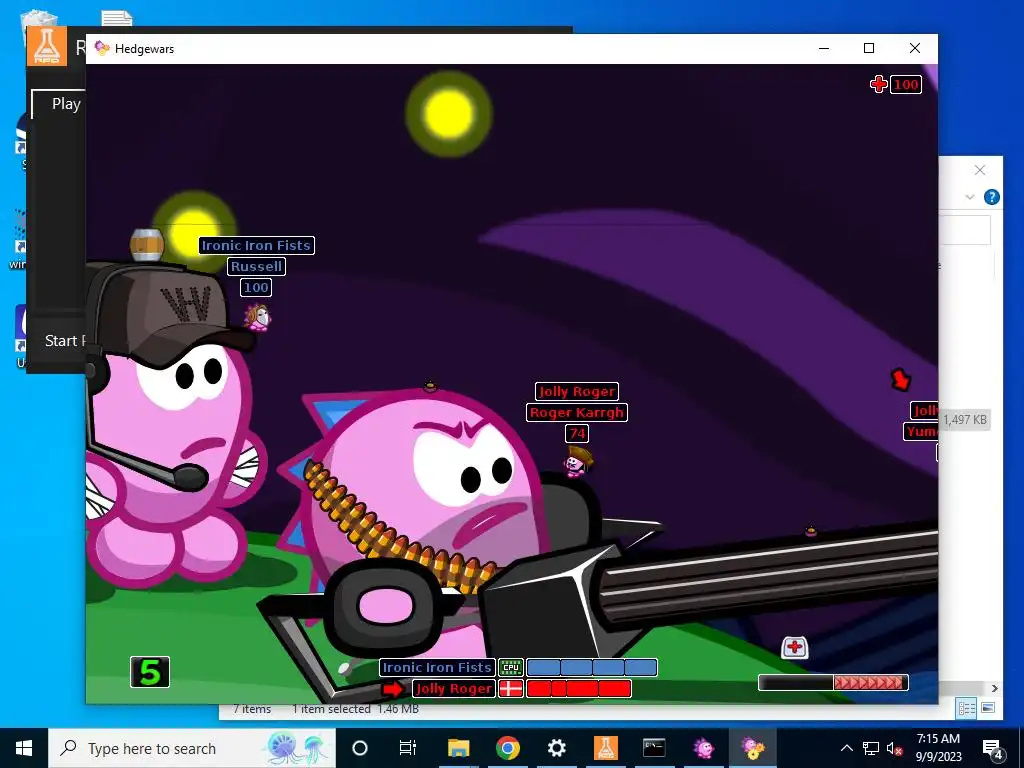Click the health crate near the wind bar

[794, 648]
